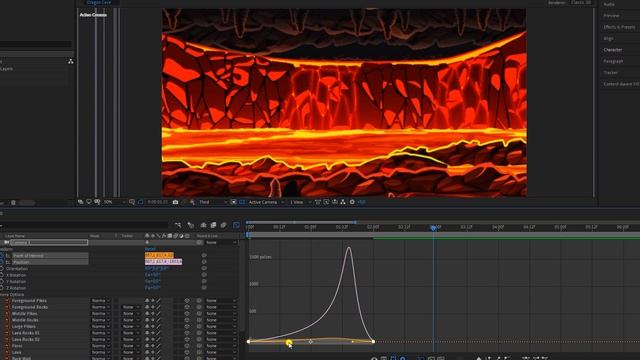Open the parent dropdown for Middle Rocks
Viewport: 640px width, 360px height.
pyautogui.click(x=221, y=320)
